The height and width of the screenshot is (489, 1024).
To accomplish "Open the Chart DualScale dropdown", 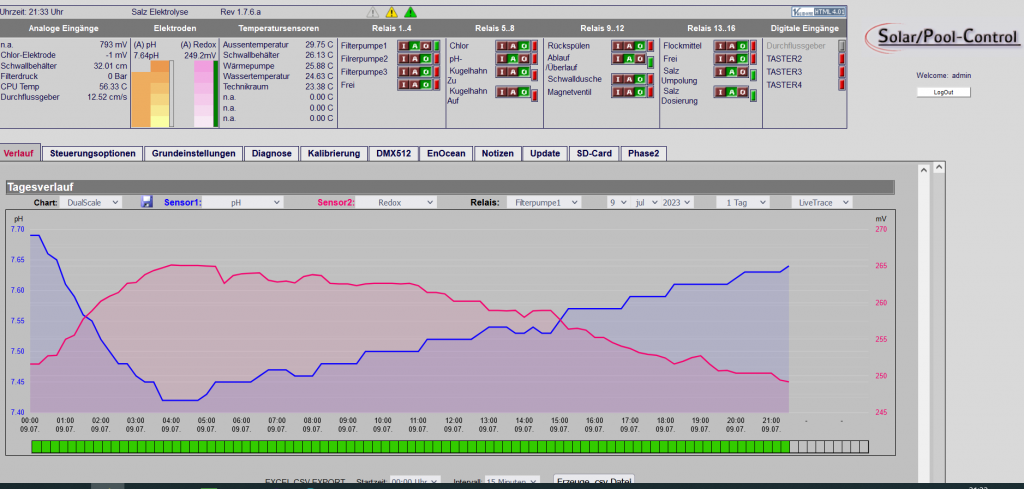I will 90,202.
